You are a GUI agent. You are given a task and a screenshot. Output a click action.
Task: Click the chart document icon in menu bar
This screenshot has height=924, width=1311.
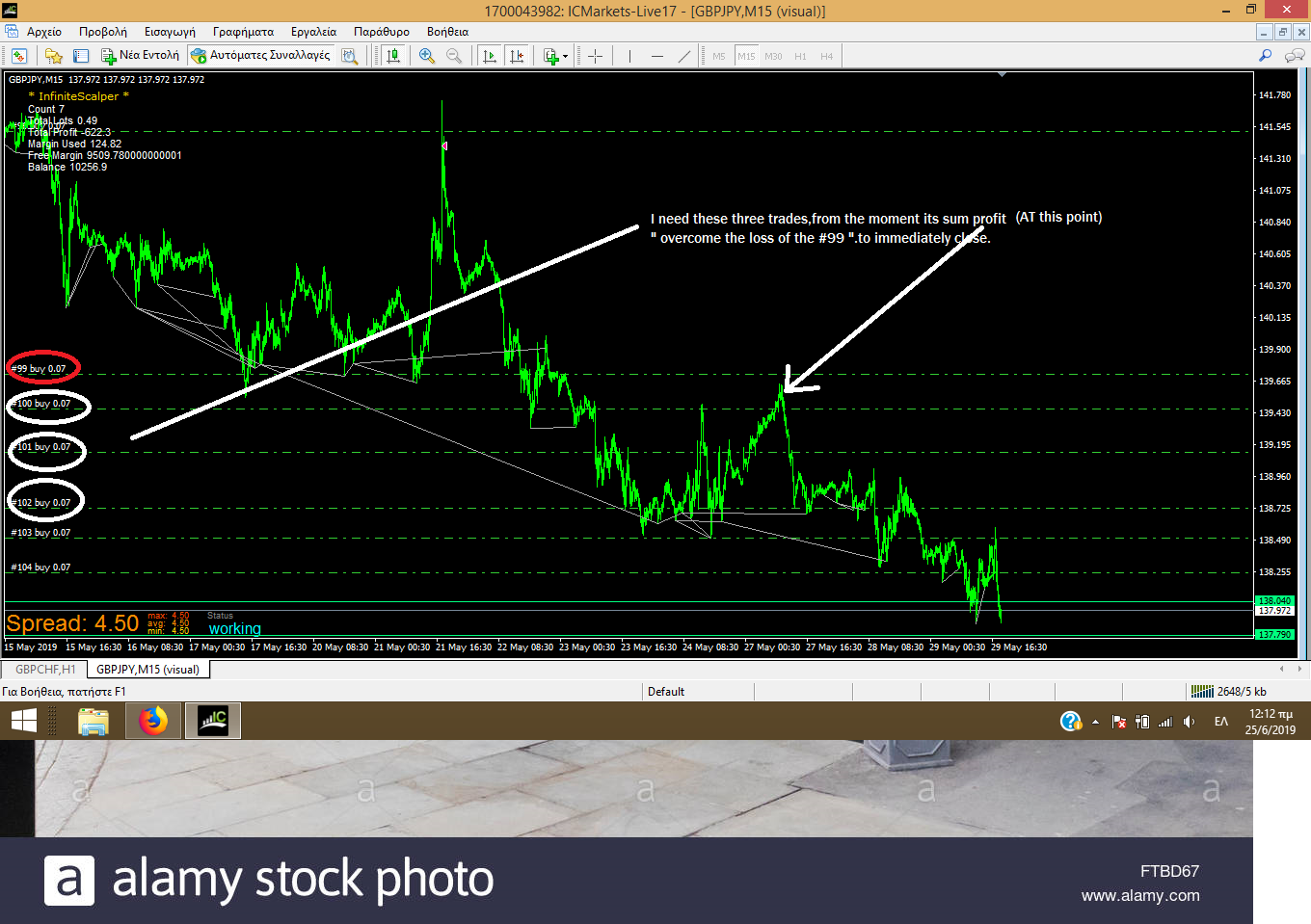(x=12, y=32)
